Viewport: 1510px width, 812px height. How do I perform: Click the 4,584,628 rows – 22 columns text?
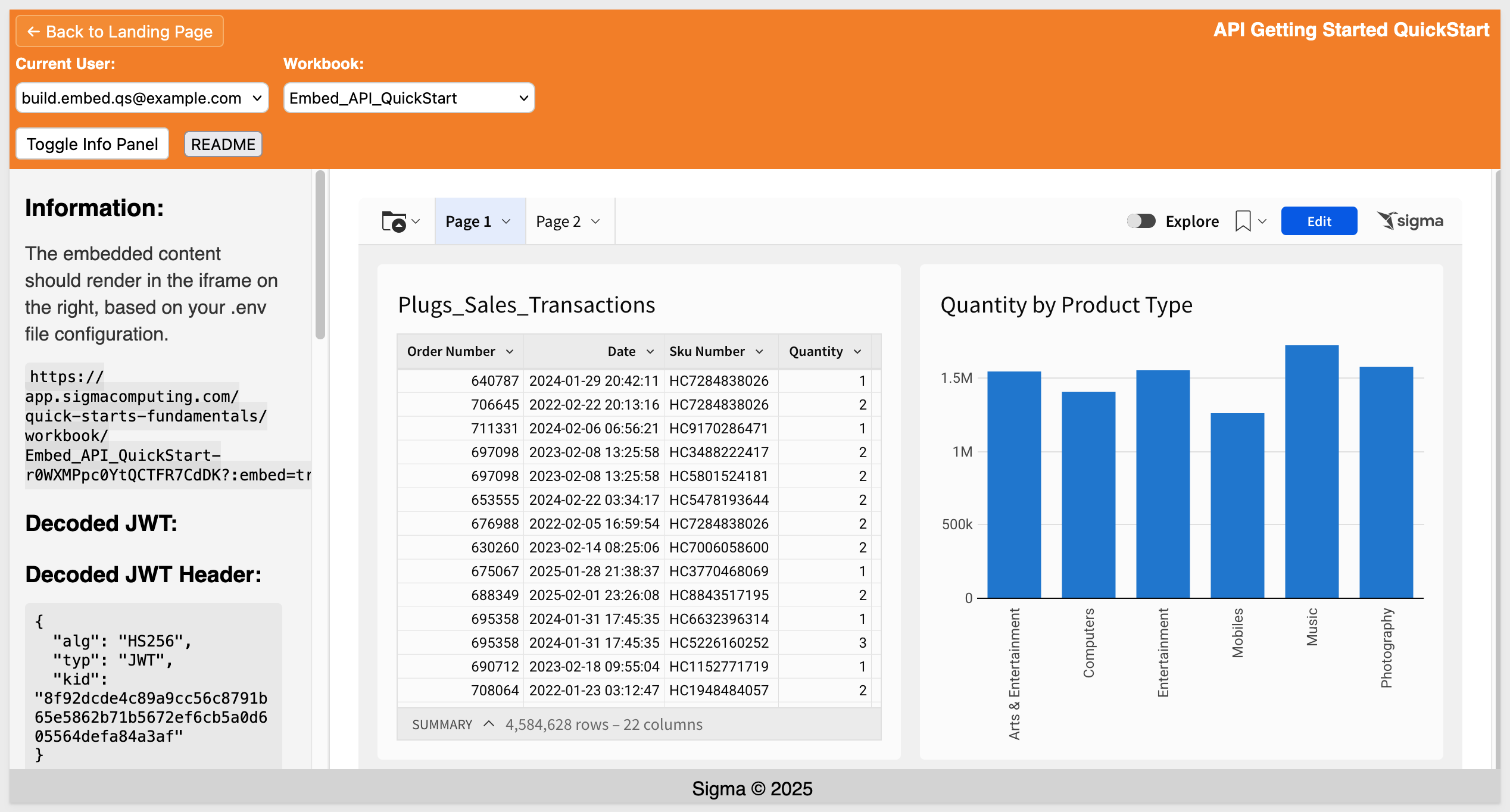click(604, 724)
